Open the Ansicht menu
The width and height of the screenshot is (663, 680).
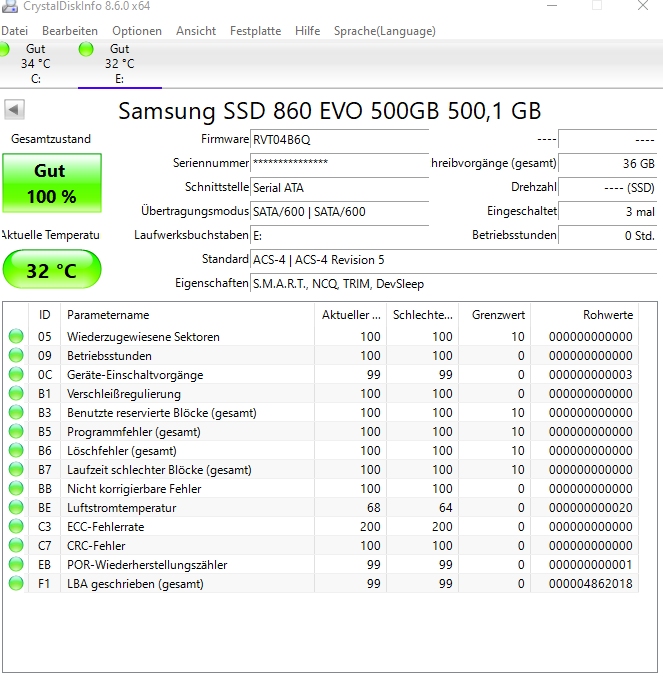[x=196, y=31]
